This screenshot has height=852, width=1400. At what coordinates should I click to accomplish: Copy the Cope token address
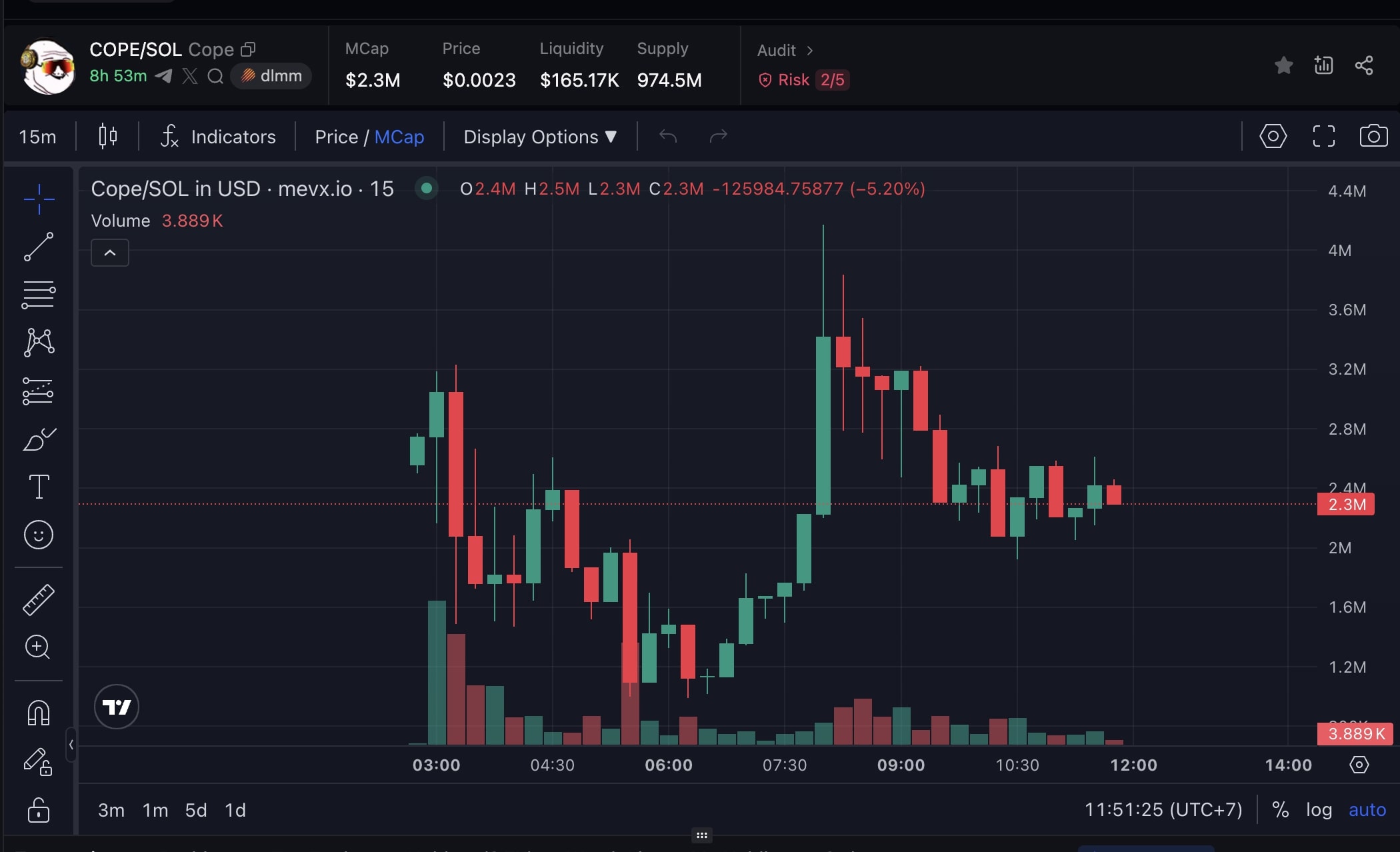pyautogui.click(x=248, y=49)
